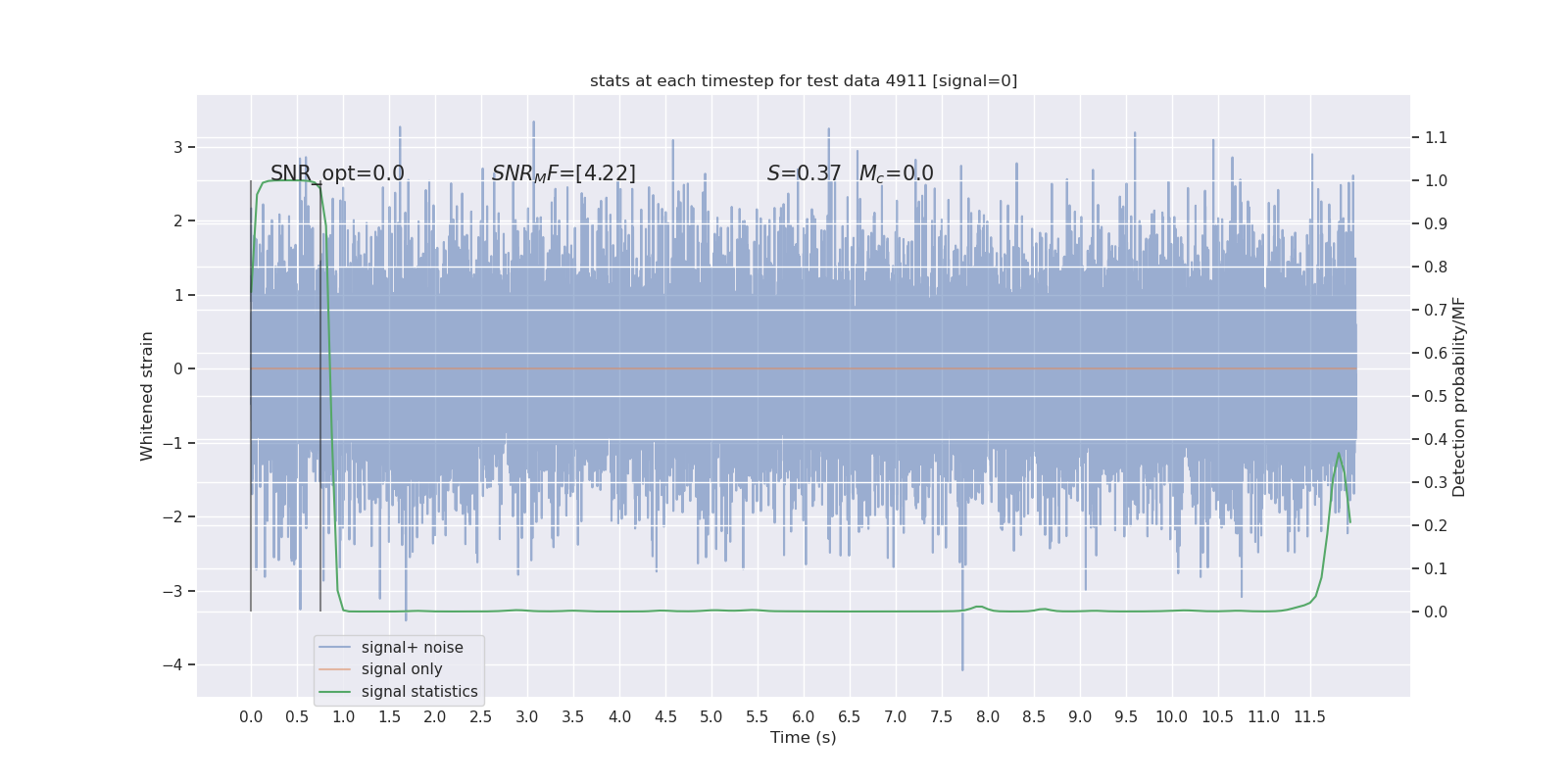Click x-axis tick label 10.5
Screen dimensions: 1568x784
(x=1218, y=717)
